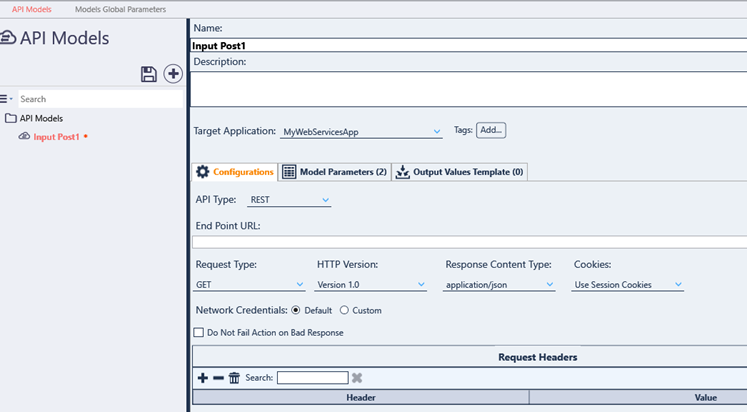This screenshot has height=412, width=747.
Task: Click the Output Values Template download icon
Action: (403, 171)
